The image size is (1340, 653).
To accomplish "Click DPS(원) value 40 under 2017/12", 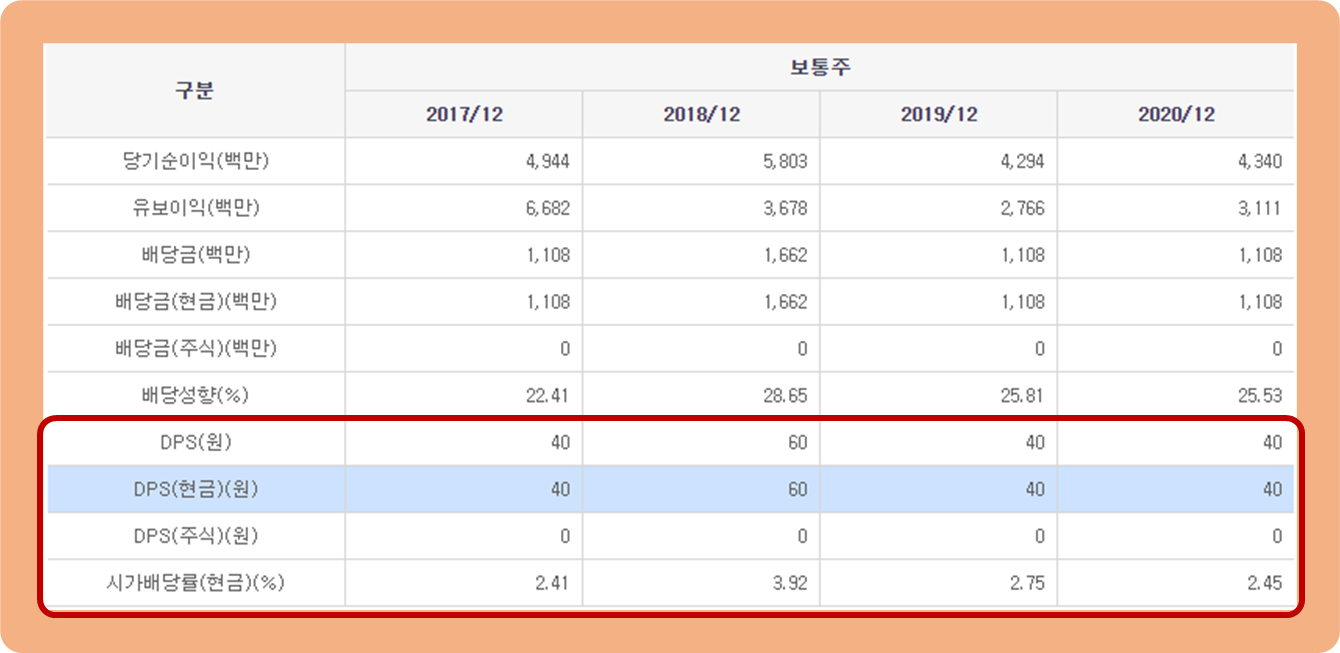I will [x=560, y=442].
